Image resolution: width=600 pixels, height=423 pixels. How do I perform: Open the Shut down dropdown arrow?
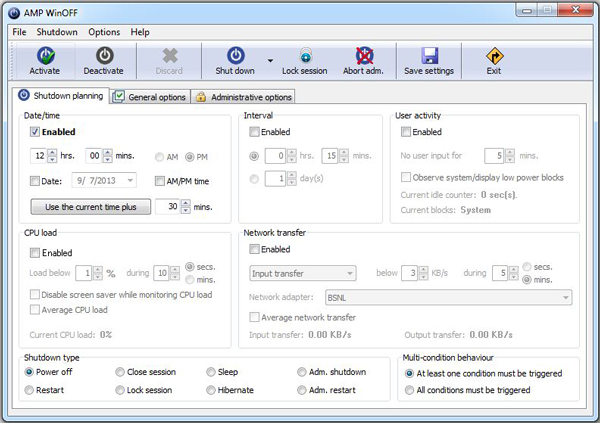[271, 60]
